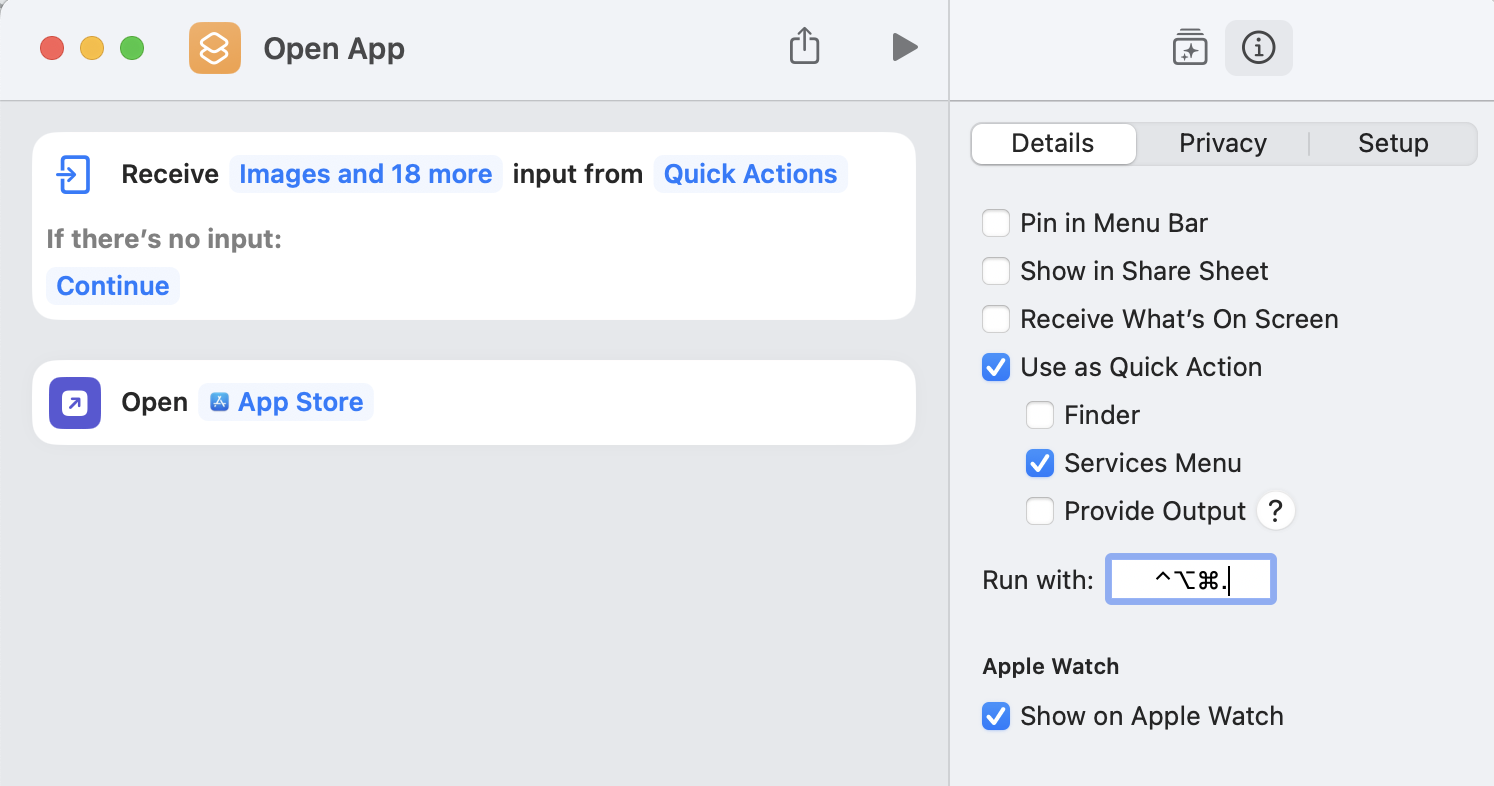The width and height of the screenshot is (1494, 786).
Task: Click the shortcut details info icon
Action: point(1258,47)
